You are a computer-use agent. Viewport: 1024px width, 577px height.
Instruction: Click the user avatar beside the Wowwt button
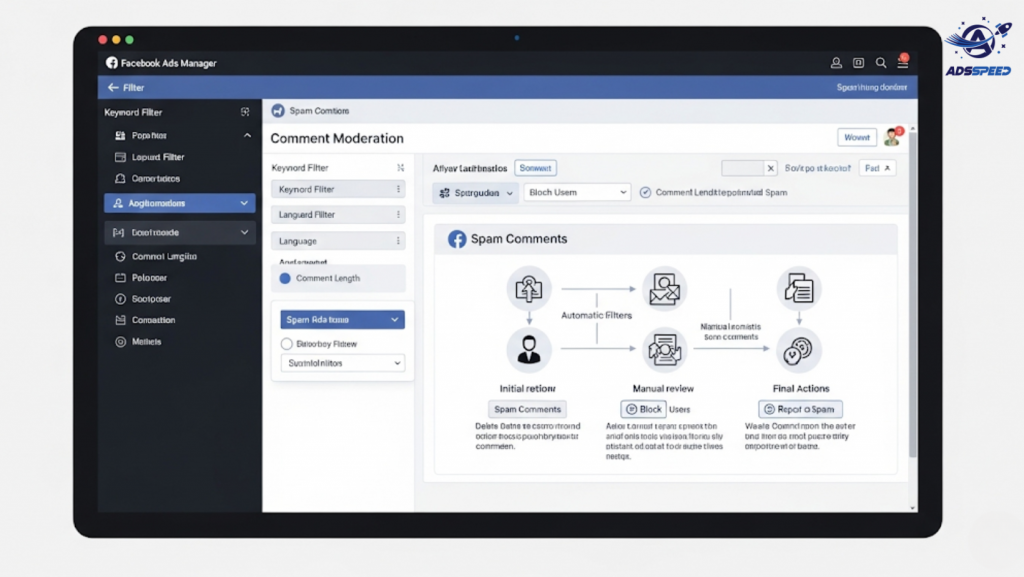coord(892,137)
